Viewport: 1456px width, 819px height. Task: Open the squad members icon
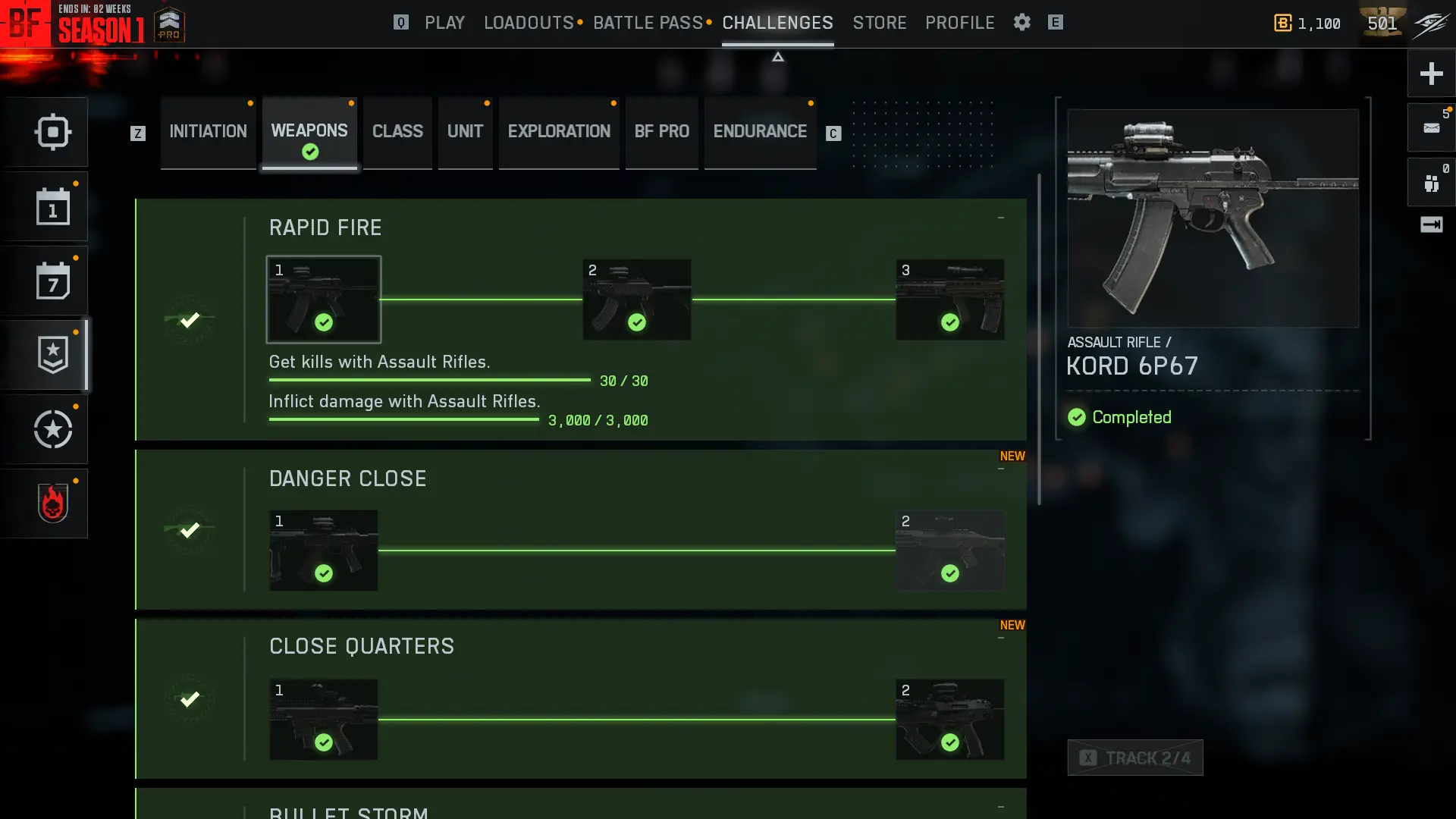coord(1431,183)
